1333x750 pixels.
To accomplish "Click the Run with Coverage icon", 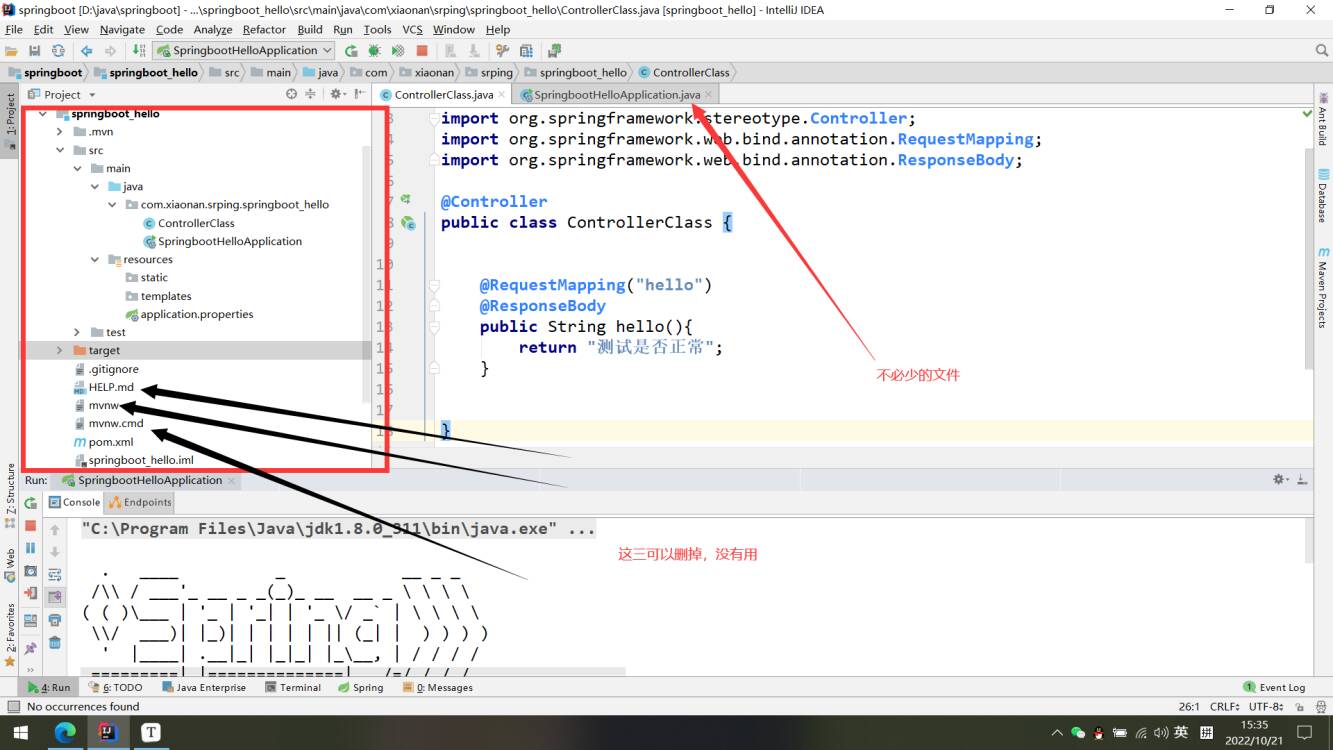I will pos(398,50).
